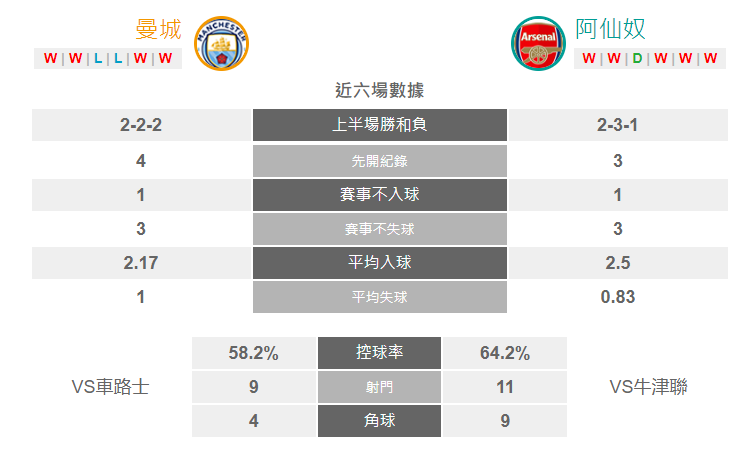The image size is (756, 451).
Task: Select the 上半場勝和負 row label
Action: click(x=380, y=125)
